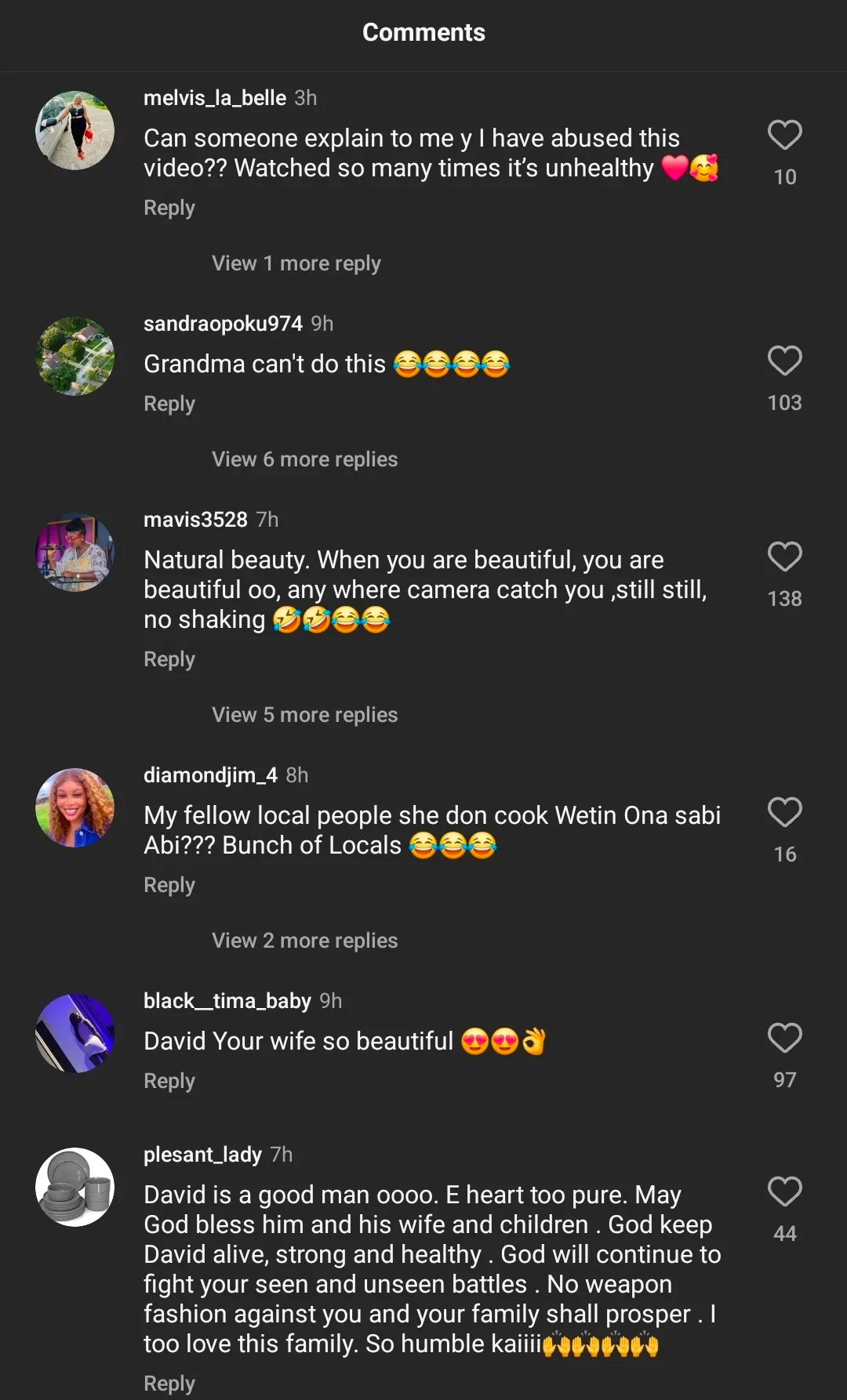847x1400 pixels.
Task: Like mavis3528's Natural beauty comment
Action: tap(784, 557)
